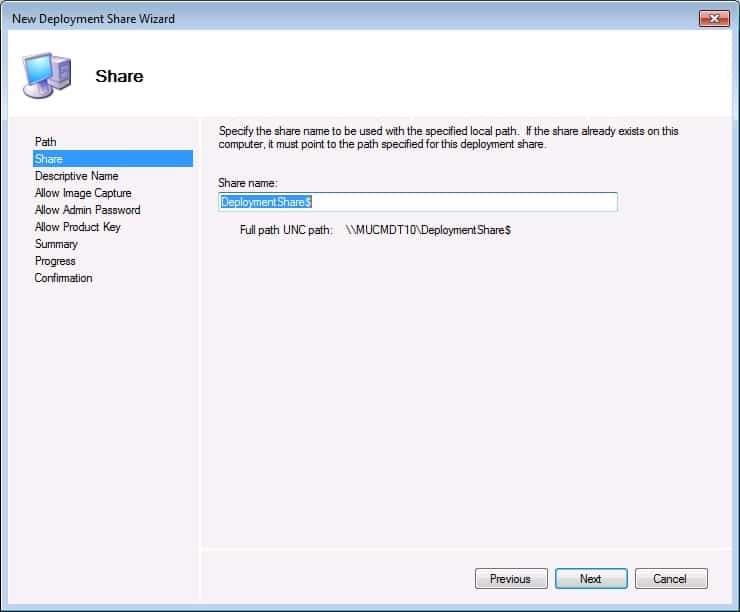
Task: Close the New Deployment Share Wizard window
Action: click(x=714, y=18)
